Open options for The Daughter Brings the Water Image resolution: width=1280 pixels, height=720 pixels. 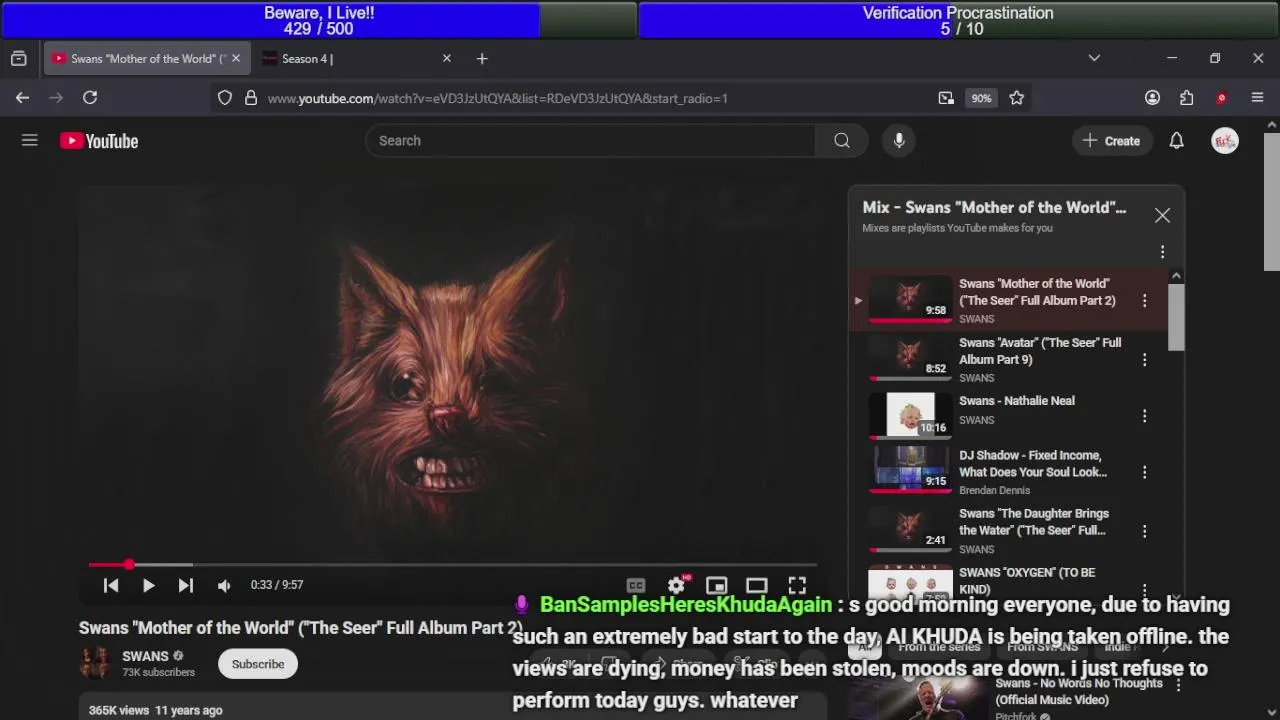click(x=1145, y=531)
